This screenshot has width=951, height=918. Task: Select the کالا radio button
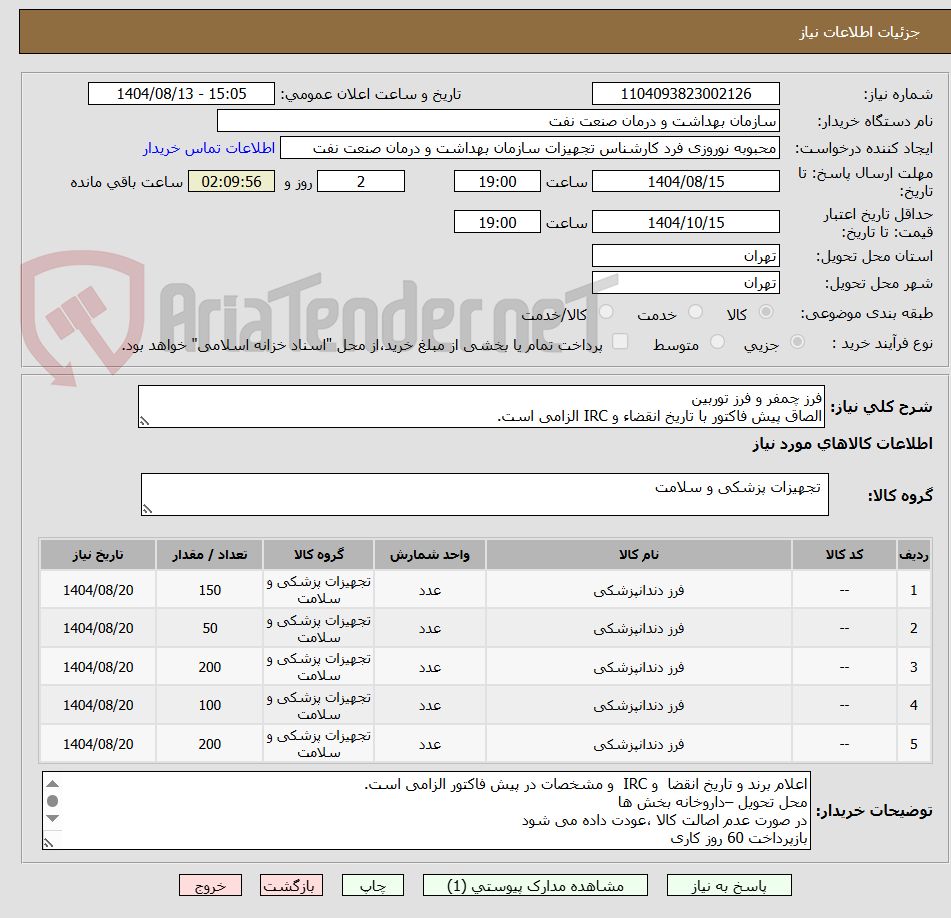pos(765,311)
